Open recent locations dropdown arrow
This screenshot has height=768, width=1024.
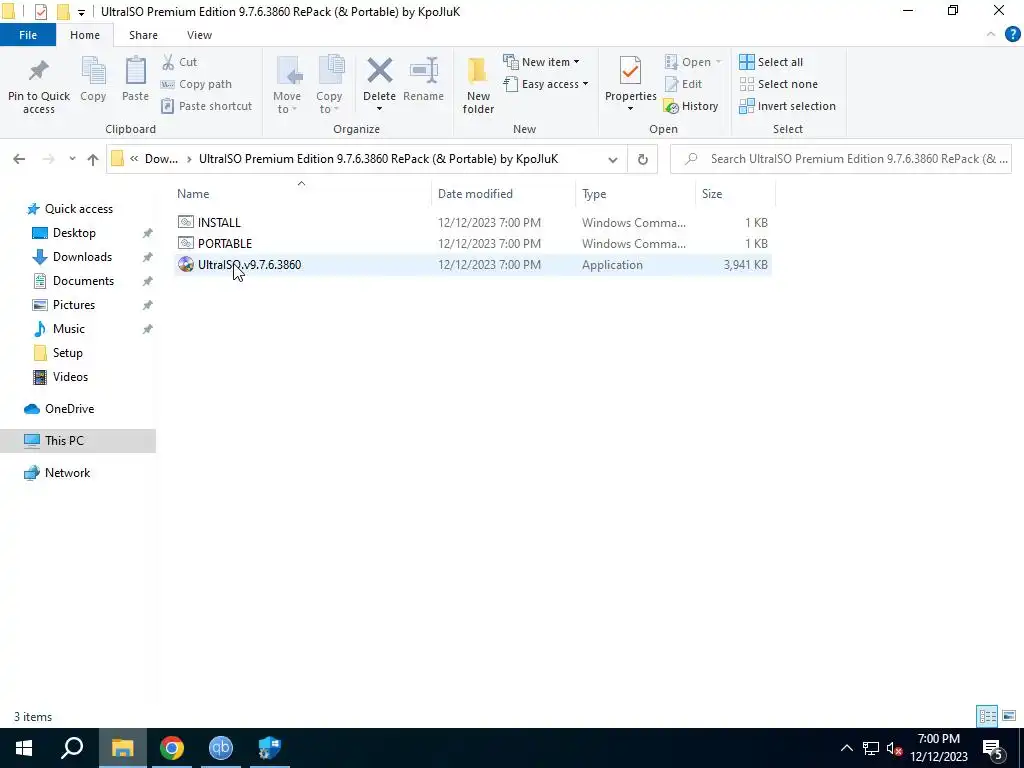pos(72,159)
